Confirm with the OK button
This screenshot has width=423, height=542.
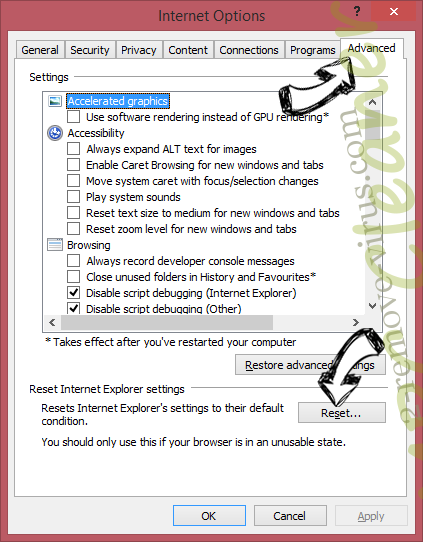pos(209,516)
